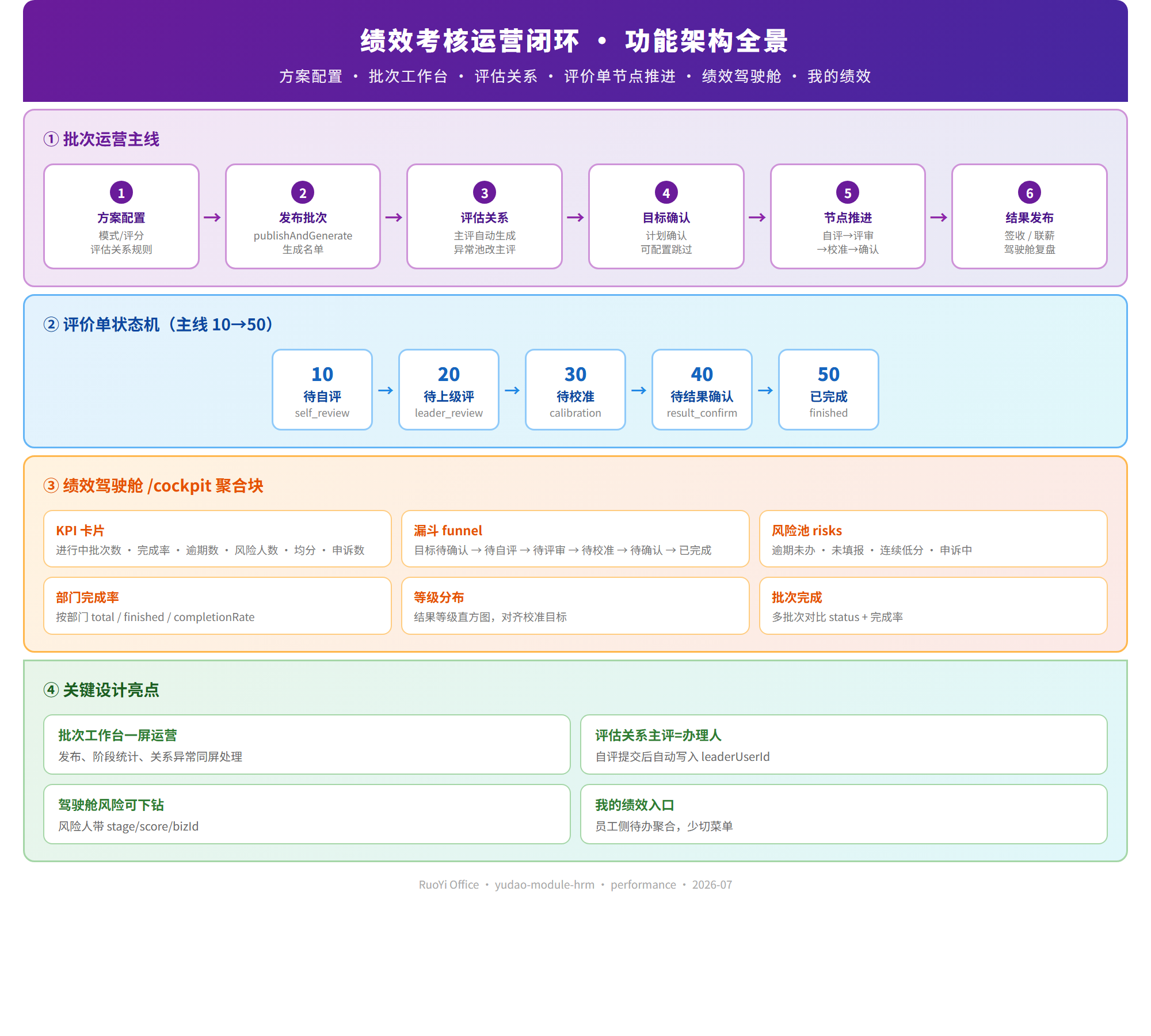Click yudao-module-hrm in the footer

544,885
